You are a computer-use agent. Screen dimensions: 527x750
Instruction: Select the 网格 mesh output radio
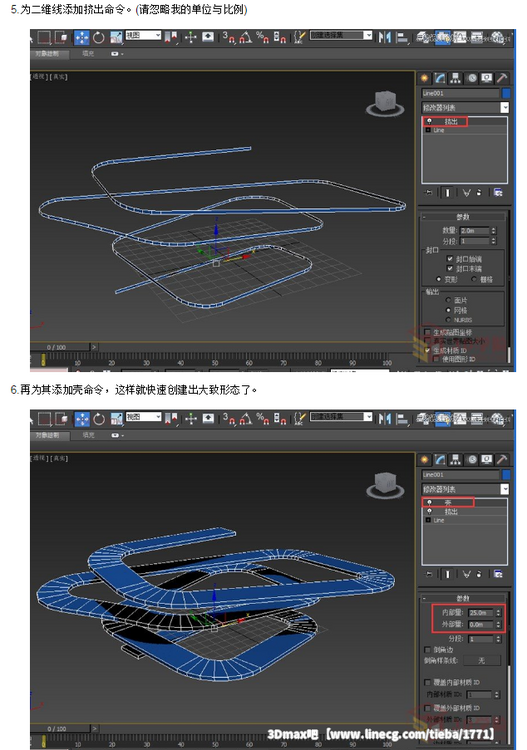(x=448, y=310)
